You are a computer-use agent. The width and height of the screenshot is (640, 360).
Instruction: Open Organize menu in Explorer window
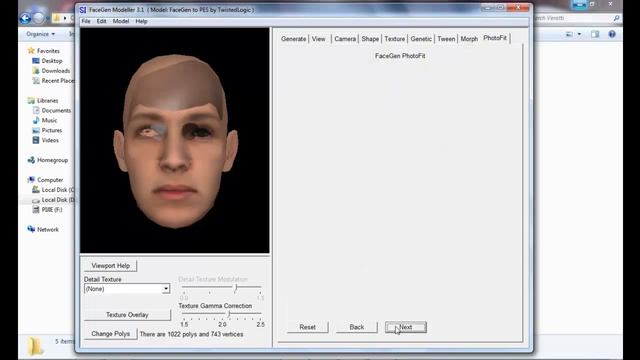click(40, 34)
